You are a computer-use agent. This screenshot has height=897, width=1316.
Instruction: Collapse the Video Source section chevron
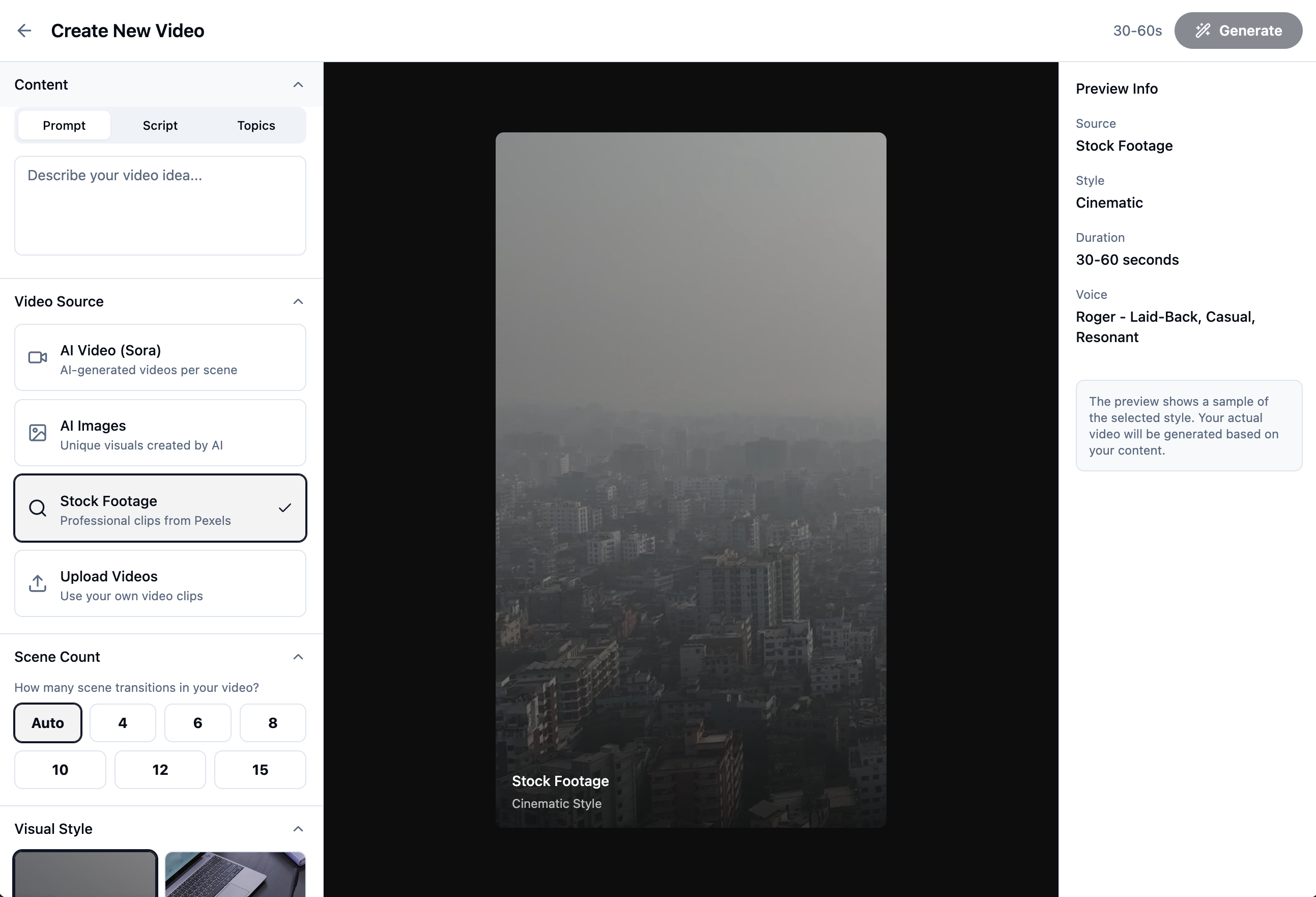click(298, 301)
